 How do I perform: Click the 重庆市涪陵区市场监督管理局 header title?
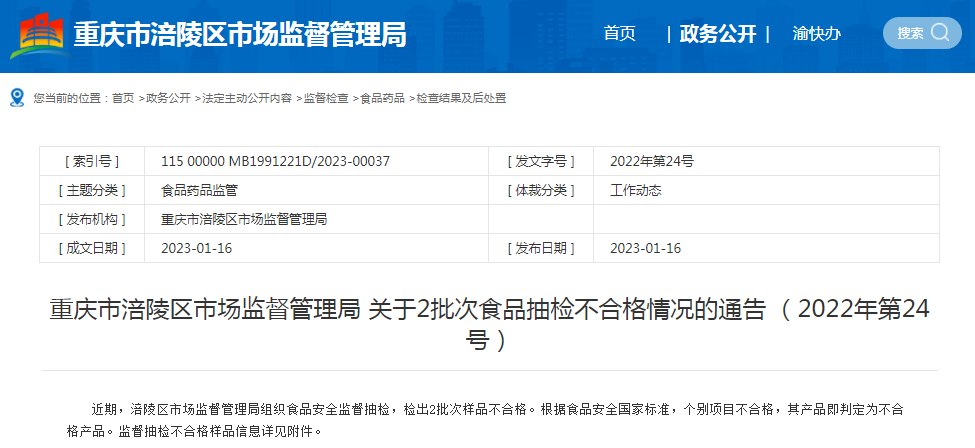pyautogui.click(x=240, y=34)
